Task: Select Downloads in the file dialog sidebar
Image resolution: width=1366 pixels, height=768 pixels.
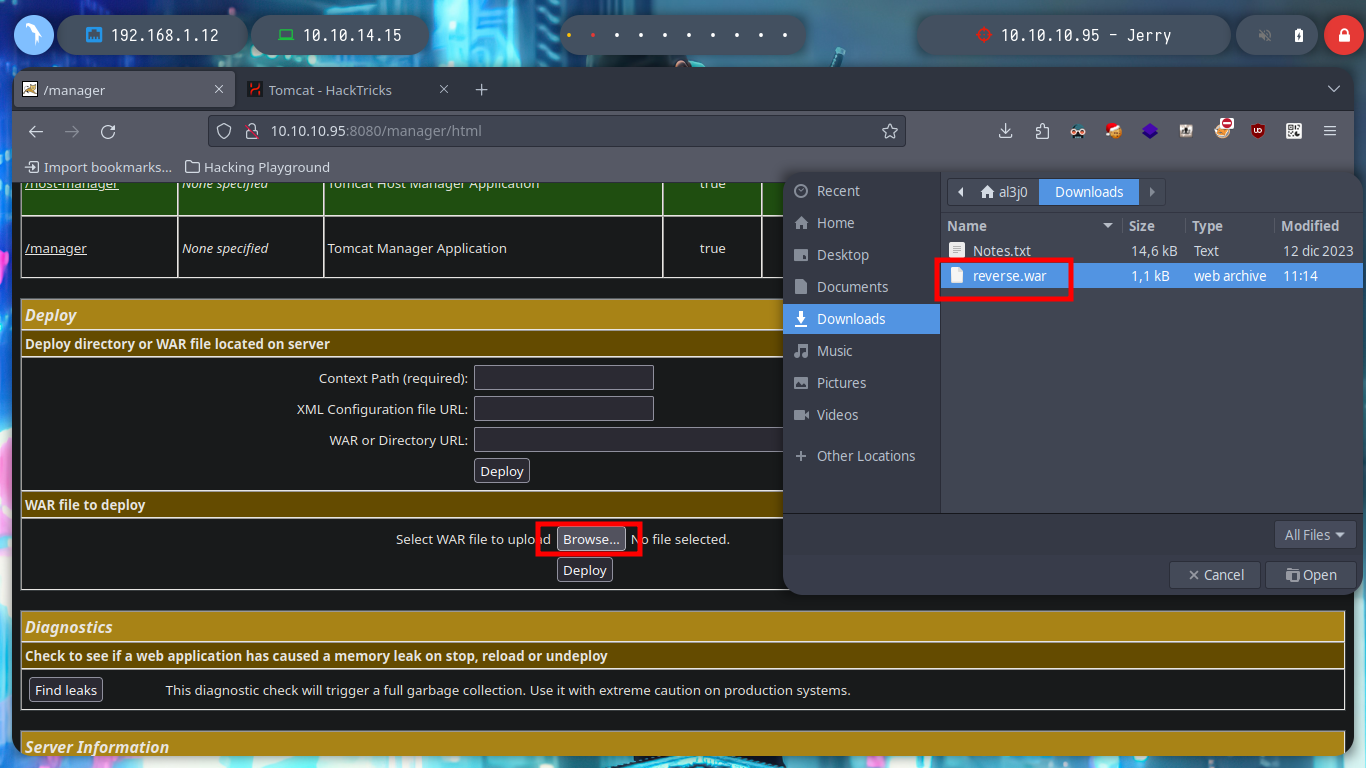Action: [x=862, y=319]
